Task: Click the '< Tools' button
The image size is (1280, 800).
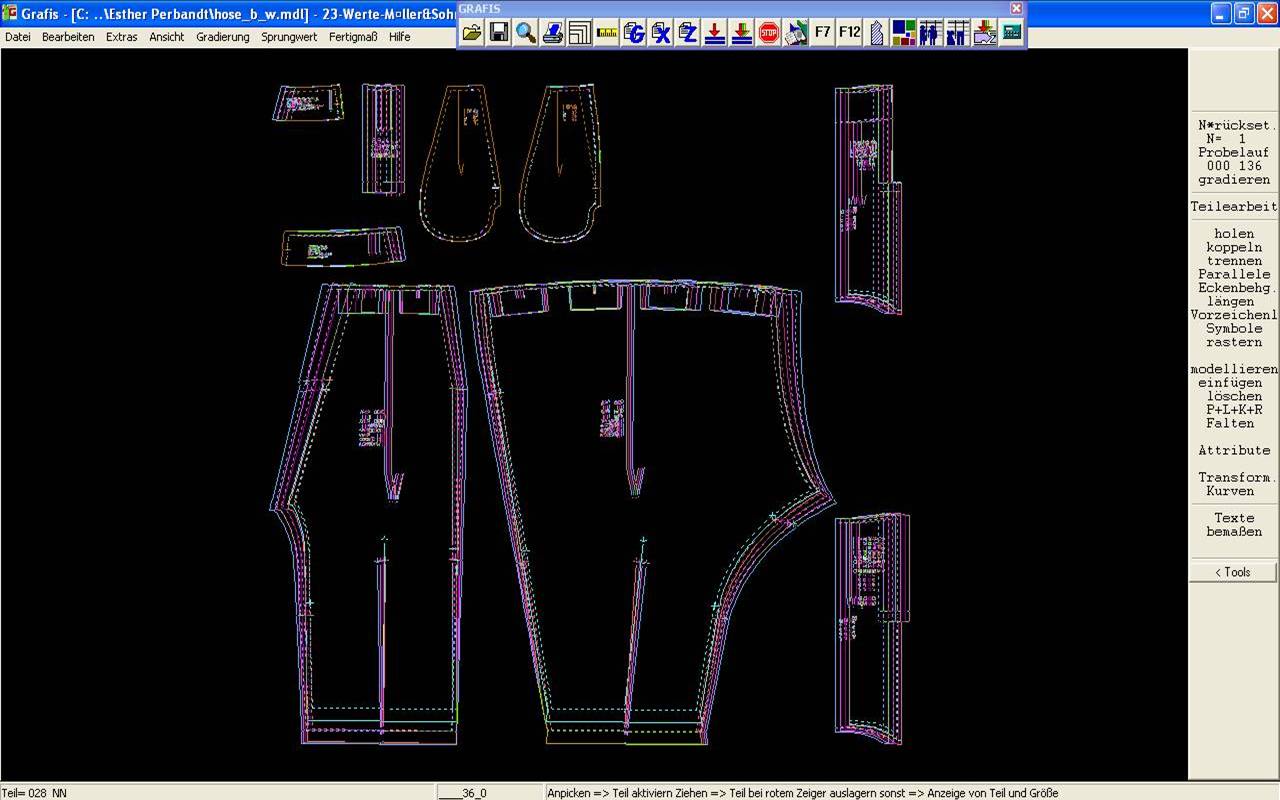Action: pos(1233,572)
